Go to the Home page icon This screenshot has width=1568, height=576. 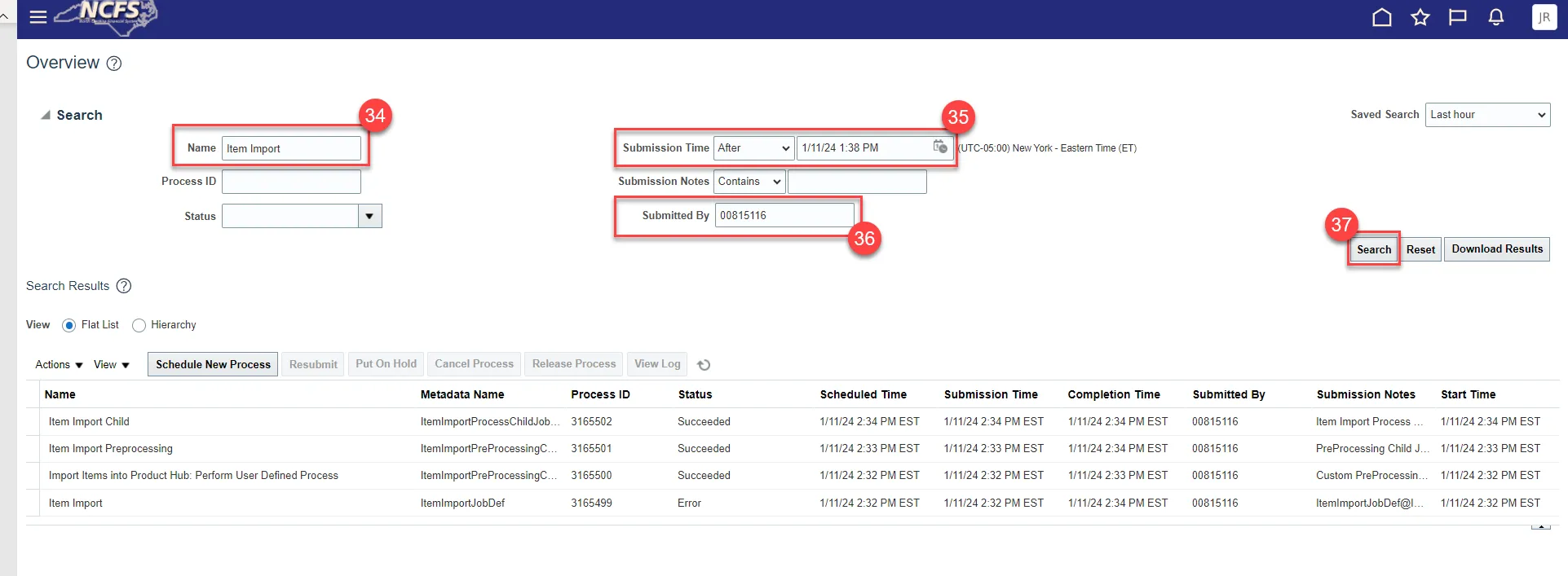pyautogui.click(x=1381, y=17)
